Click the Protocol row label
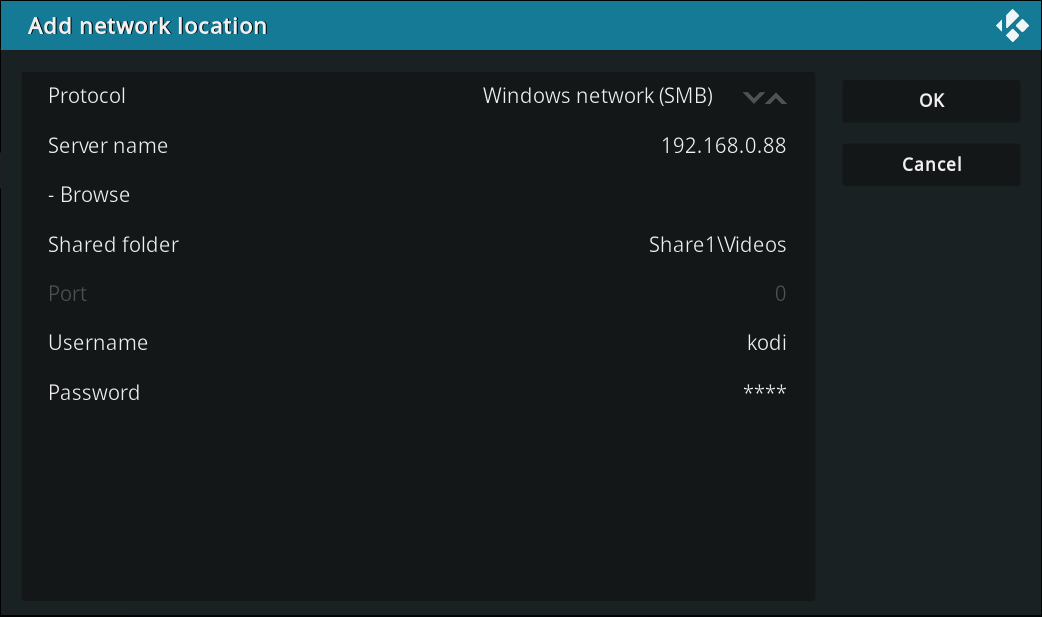Image resolution: width=1042 pixels, height=617 pixels. 87,97
